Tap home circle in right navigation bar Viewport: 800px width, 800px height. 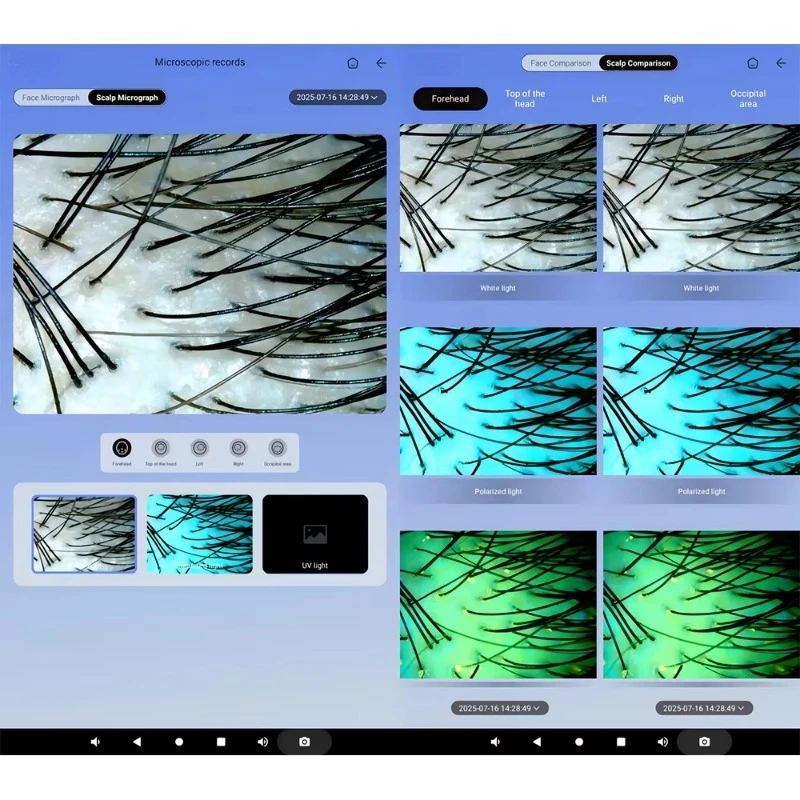coord(579,742)
